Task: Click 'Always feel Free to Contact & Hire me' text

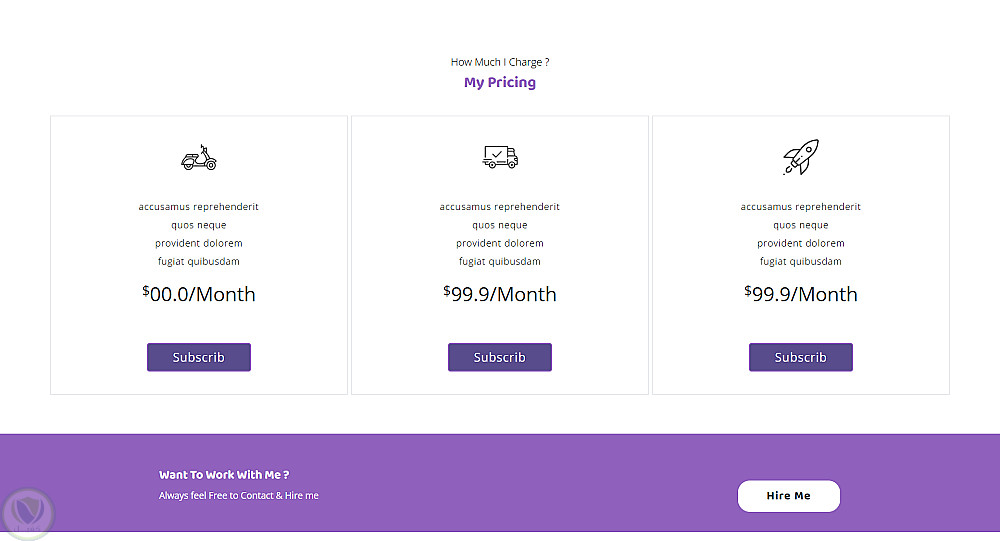Action: tap(239, 496)
